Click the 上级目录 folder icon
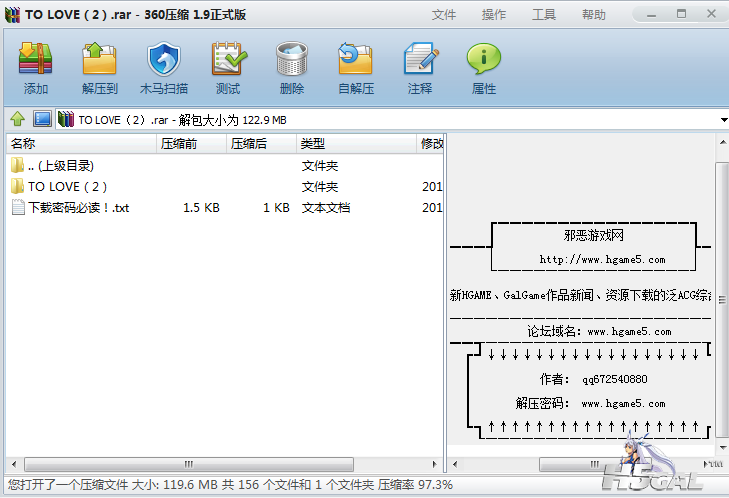The height and width of the screenshot is (498, 729). pyautogui.click(x=17, y=165)
